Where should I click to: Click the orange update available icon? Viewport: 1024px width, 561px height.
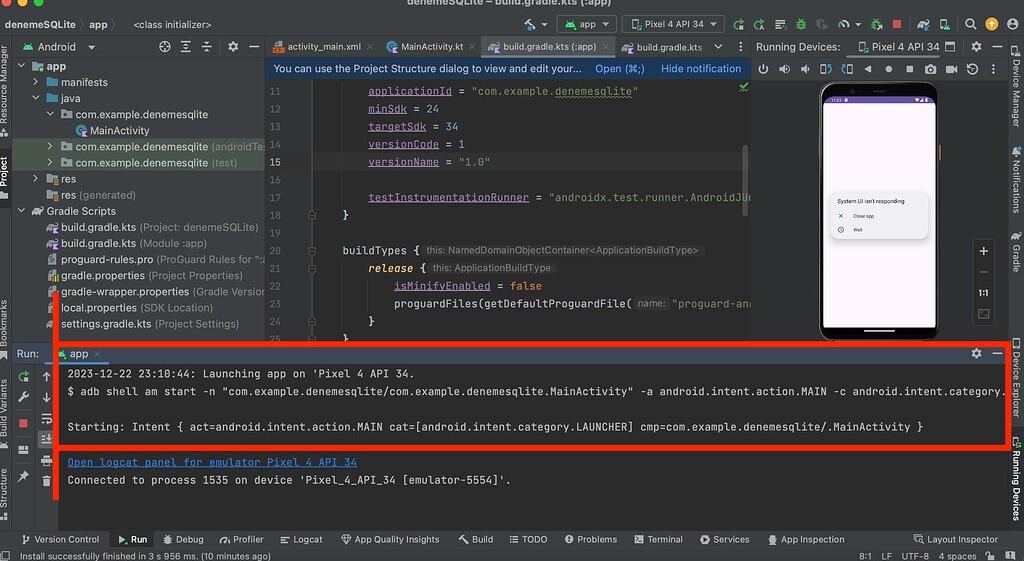[991, 24]
